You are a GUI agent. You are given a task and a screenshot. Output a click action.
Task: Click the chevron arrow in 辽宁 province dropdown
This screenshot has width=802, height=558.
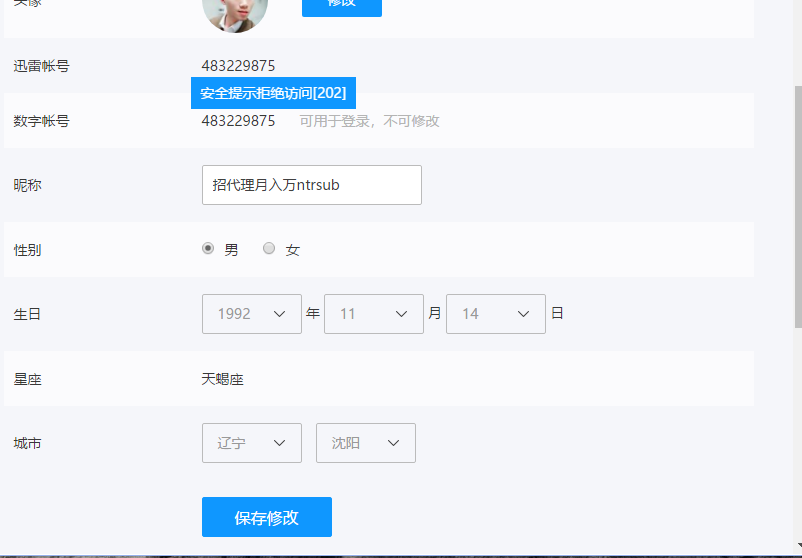[280, 443]
